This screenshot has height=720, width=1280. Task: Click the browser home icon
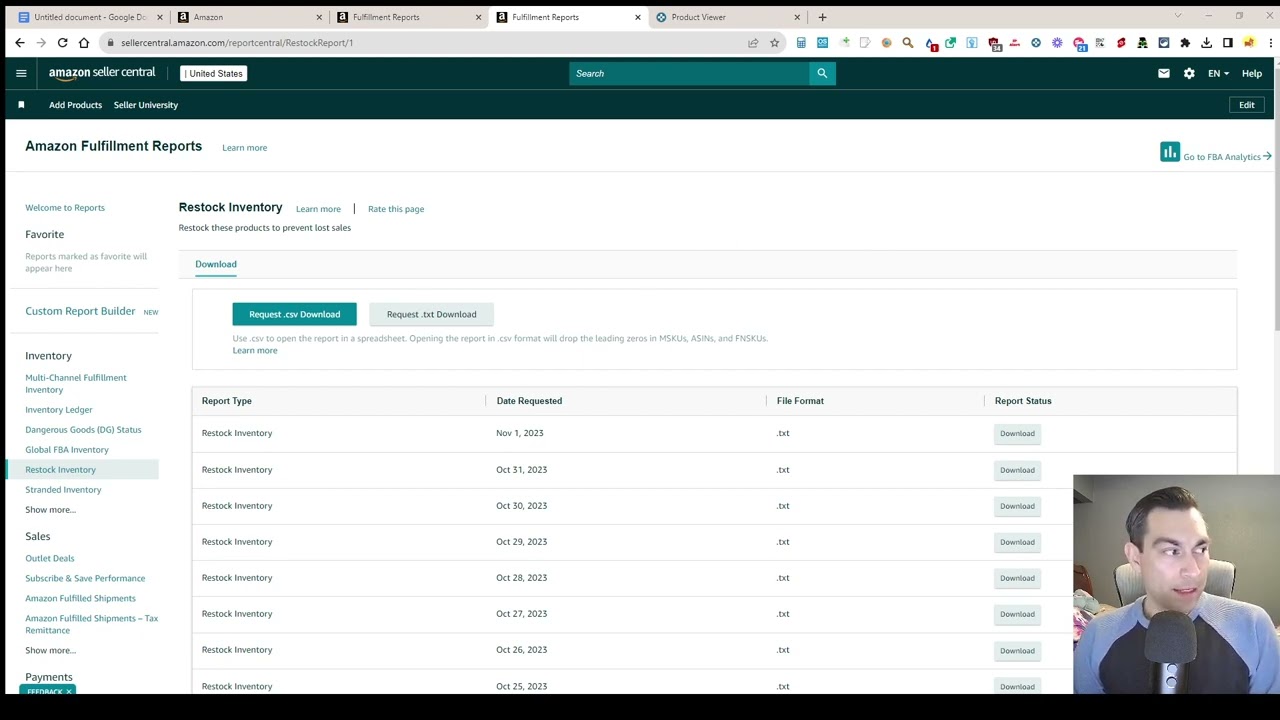(x=84, y=43)
